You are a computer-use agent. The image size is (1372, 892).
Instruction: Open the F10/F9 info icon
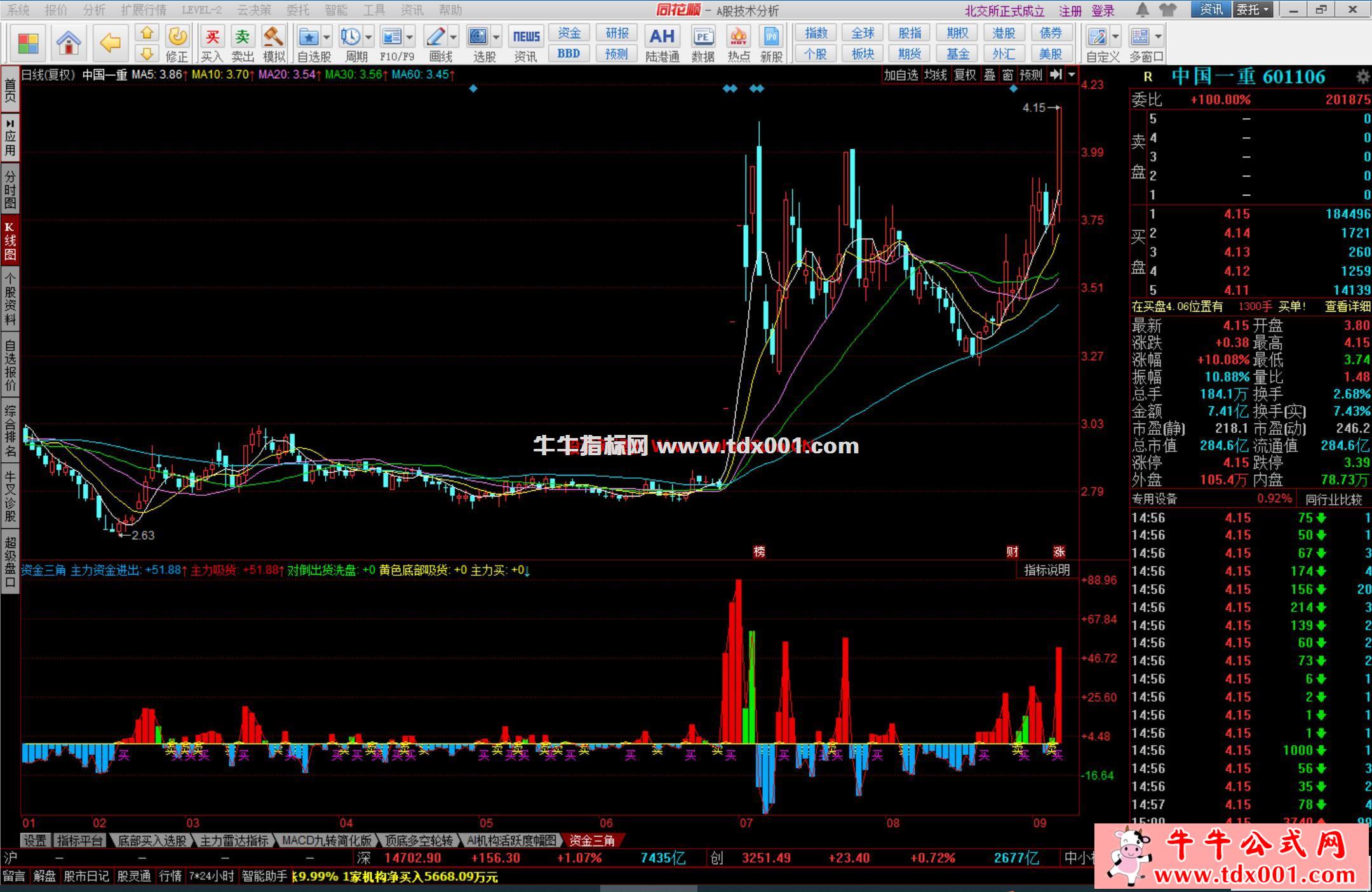392,36
